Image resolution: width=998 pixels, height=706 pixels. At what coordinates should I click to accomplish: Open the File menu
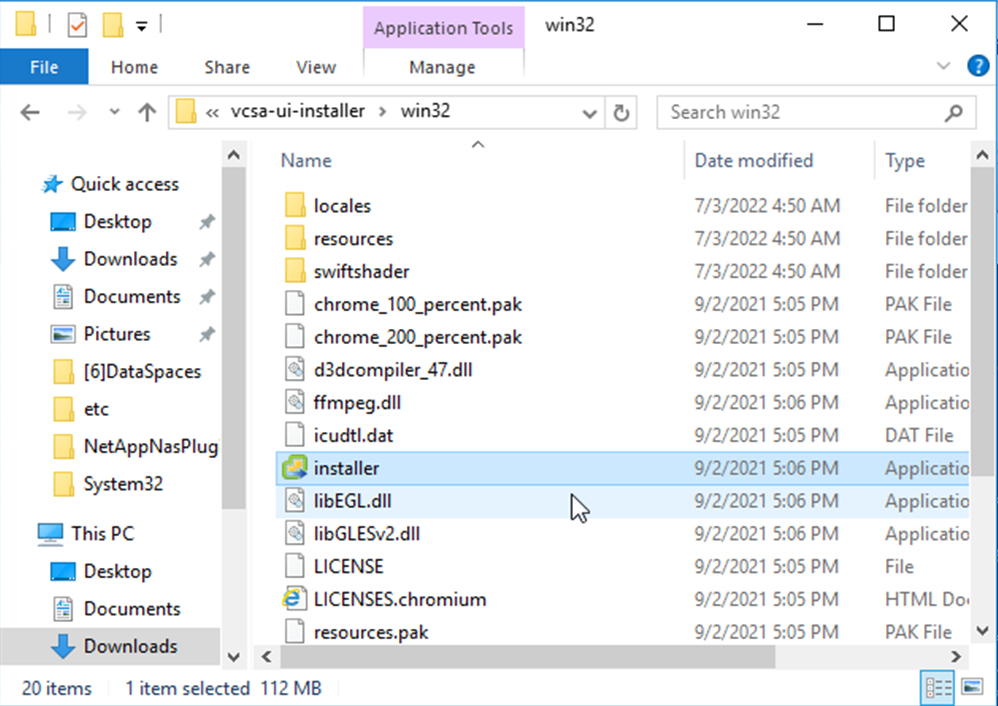[44, 67]
